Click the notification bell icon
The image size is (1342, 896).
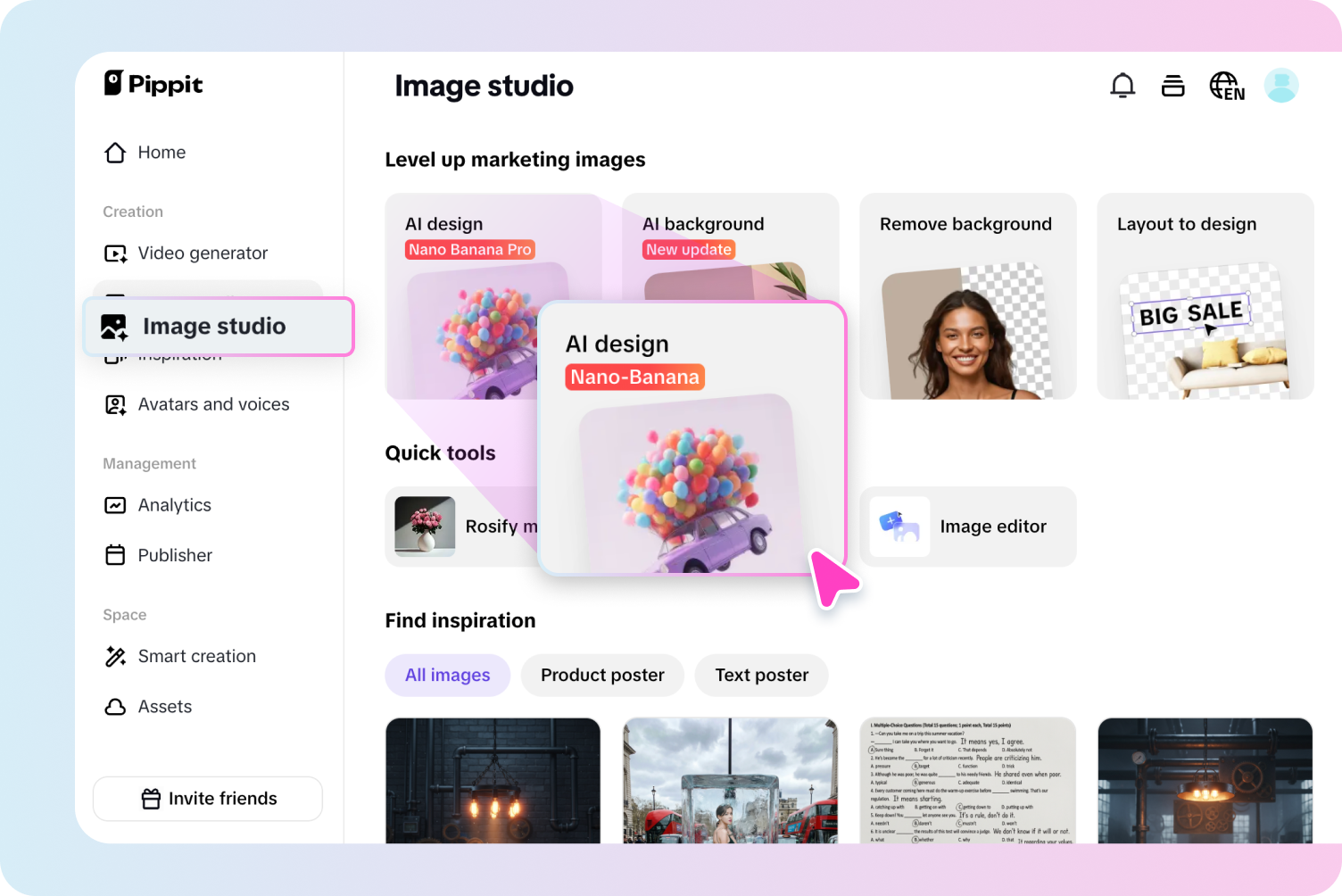click(x=1122, y=86)
